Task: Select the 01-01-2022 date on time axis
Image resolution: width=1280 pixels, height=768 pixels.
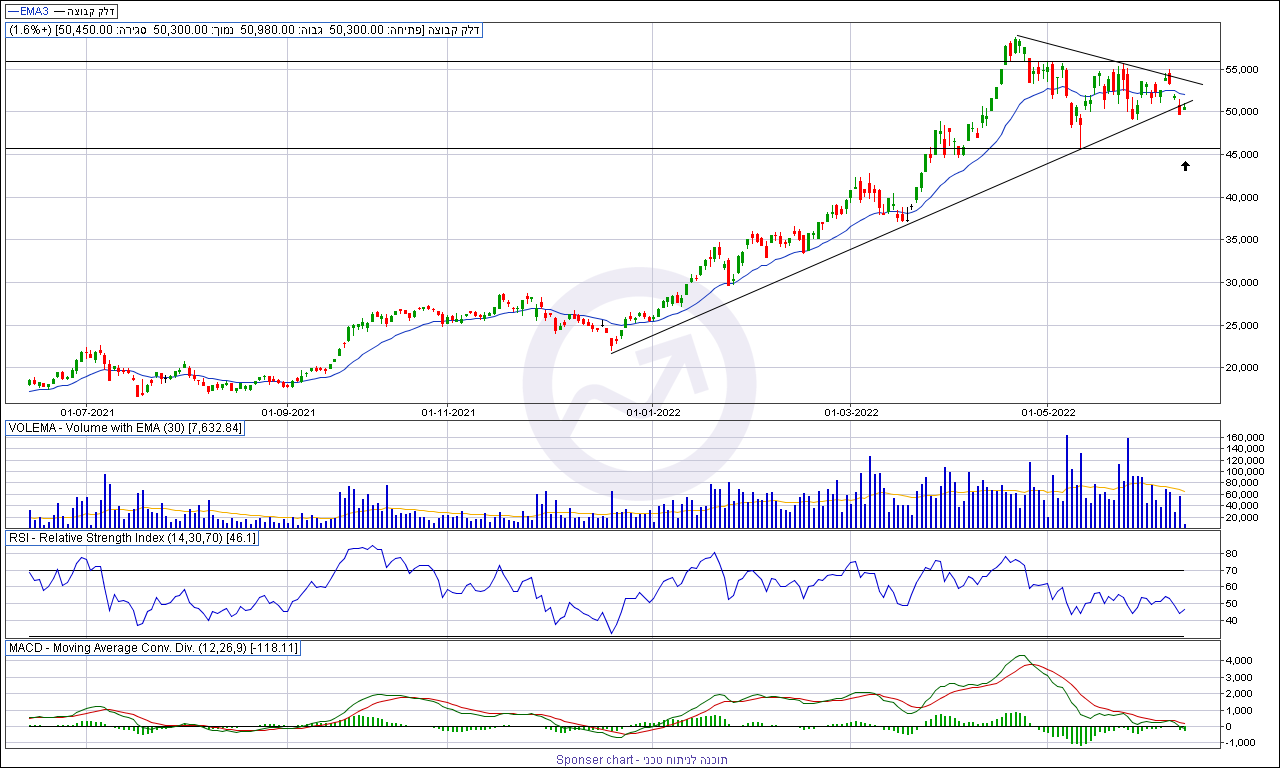Action: tap(652, 411)
